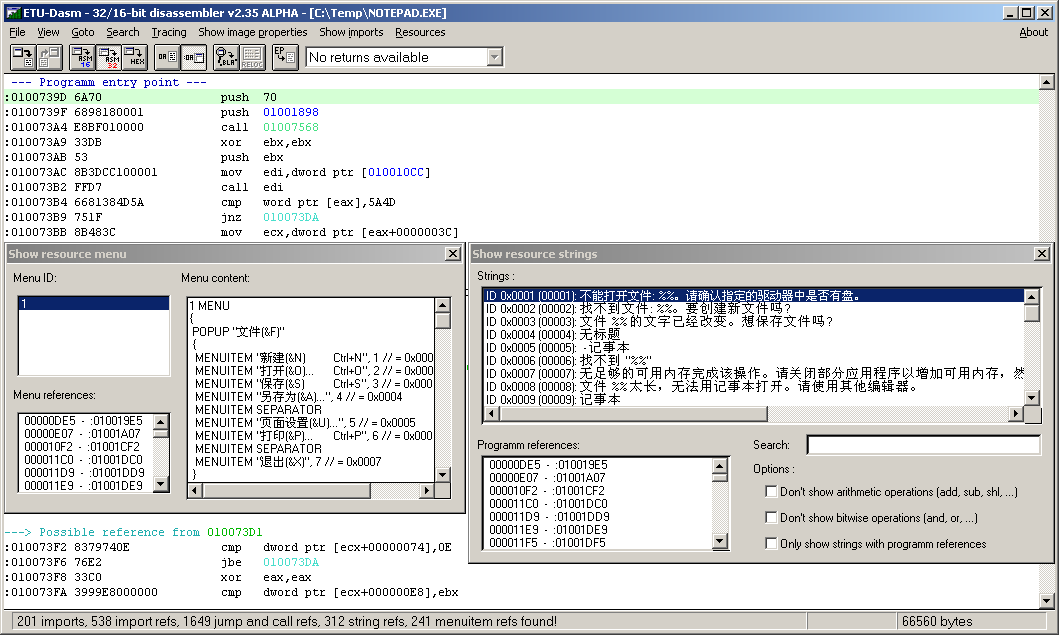Click the Search input field for strings
Screen dimensions: 1059x635
point(923,445)
